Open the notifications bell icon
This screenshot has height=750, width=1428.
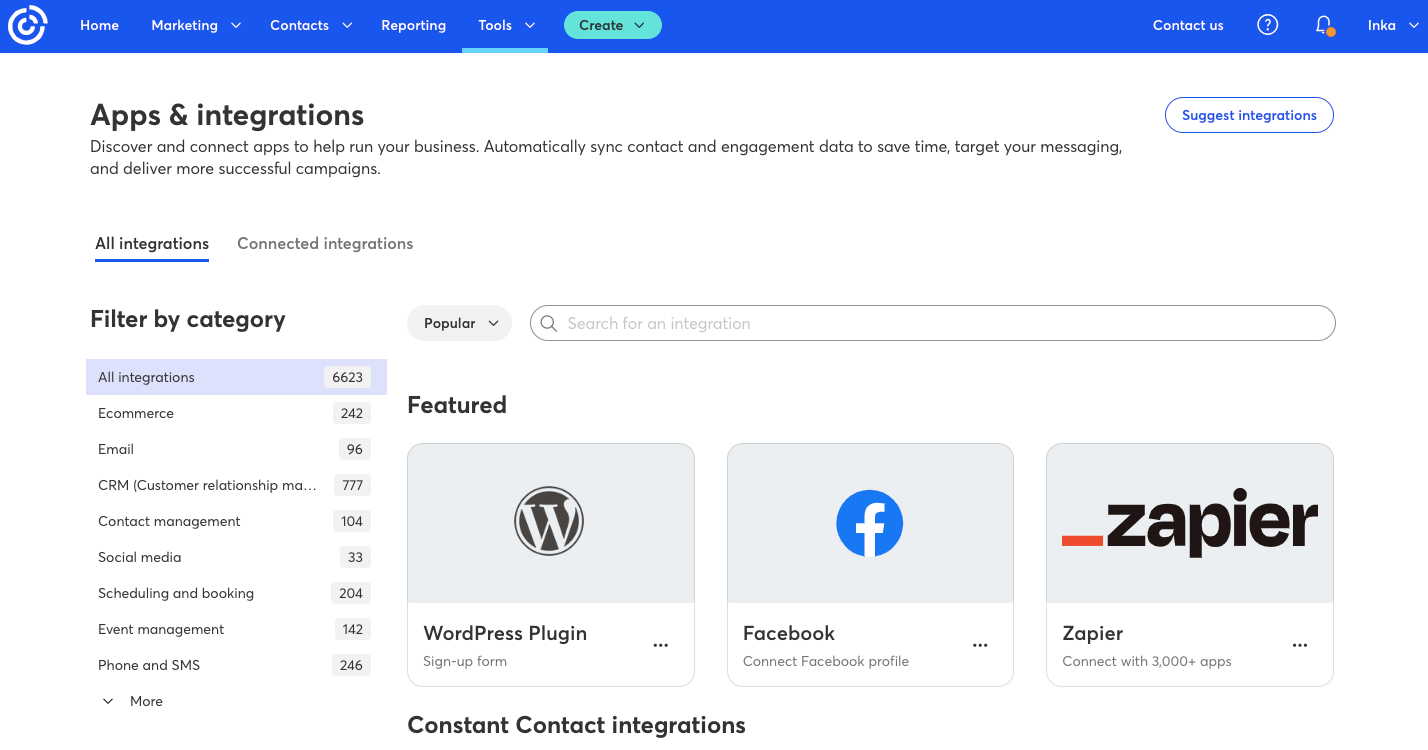point(1324,25)
